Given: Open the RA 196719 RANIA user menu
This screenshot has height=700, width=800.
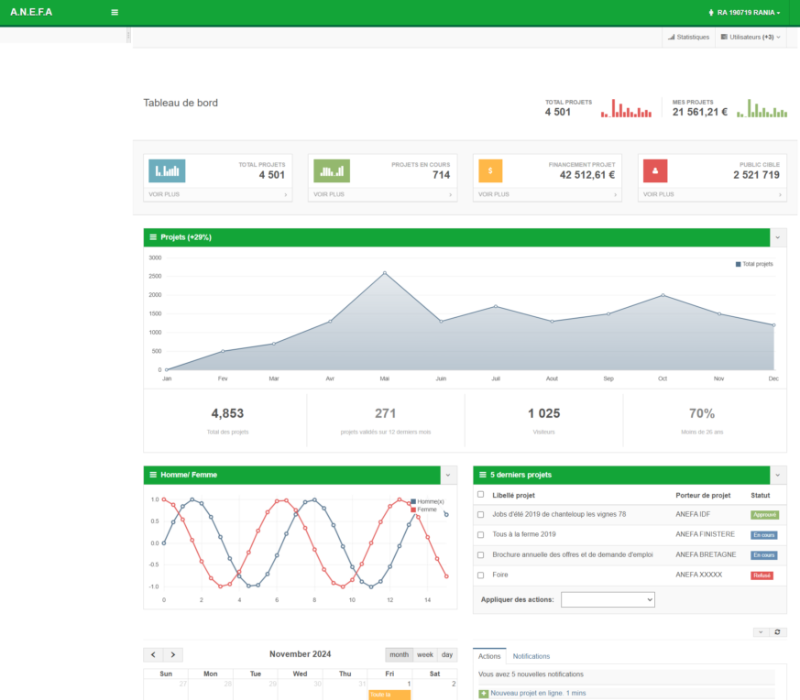Looking at the screenshot, I should (743, 12).
